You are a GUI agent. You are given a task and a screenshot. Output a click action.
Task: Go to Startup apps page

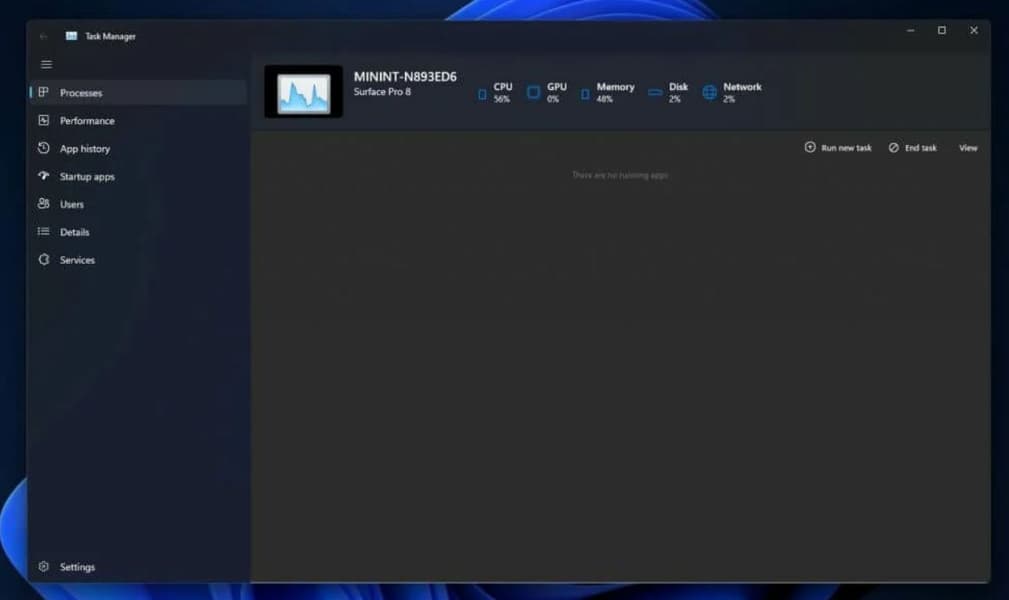coord(87,176)
